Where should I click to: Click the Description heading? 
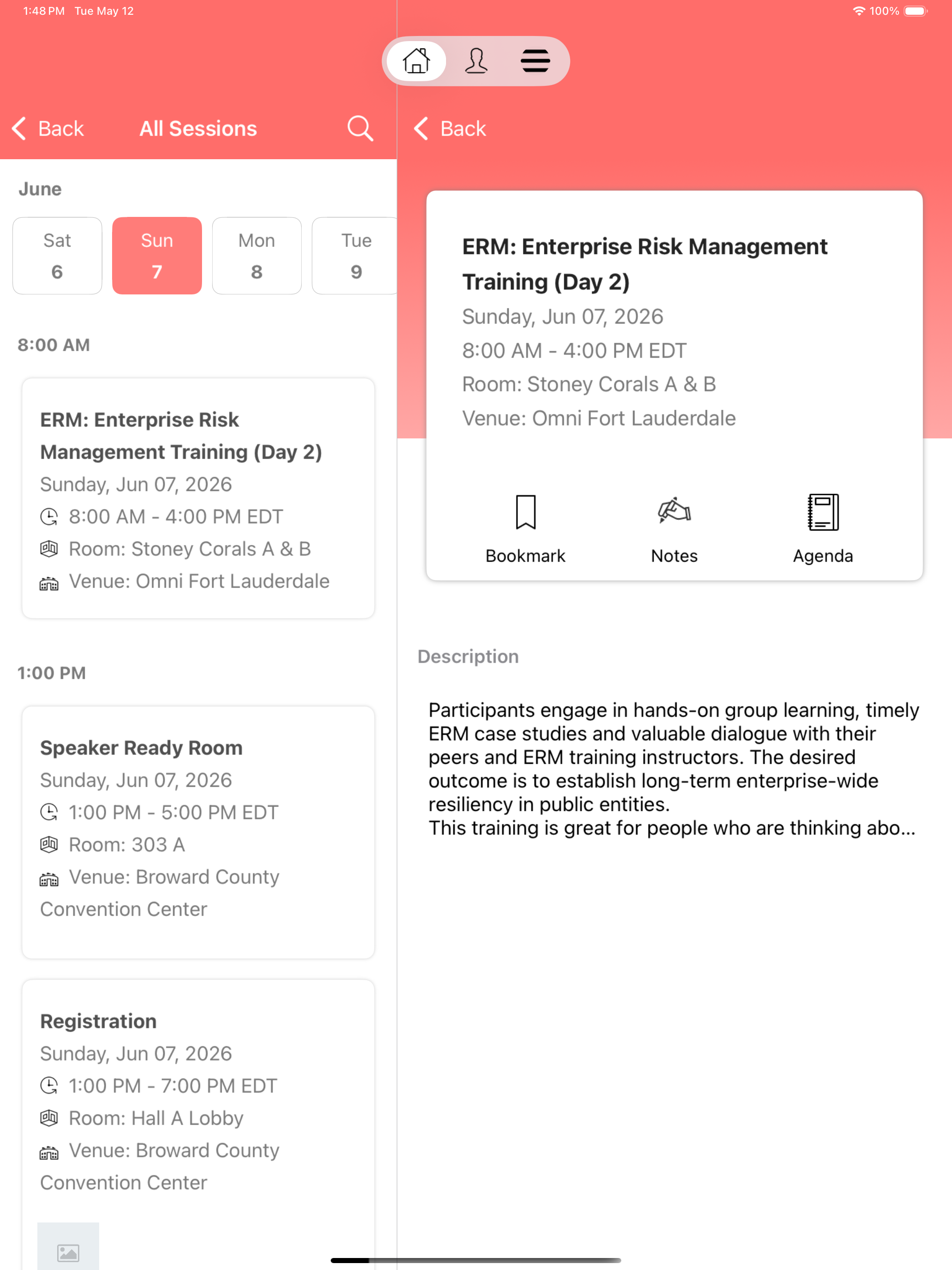(468, 656)
